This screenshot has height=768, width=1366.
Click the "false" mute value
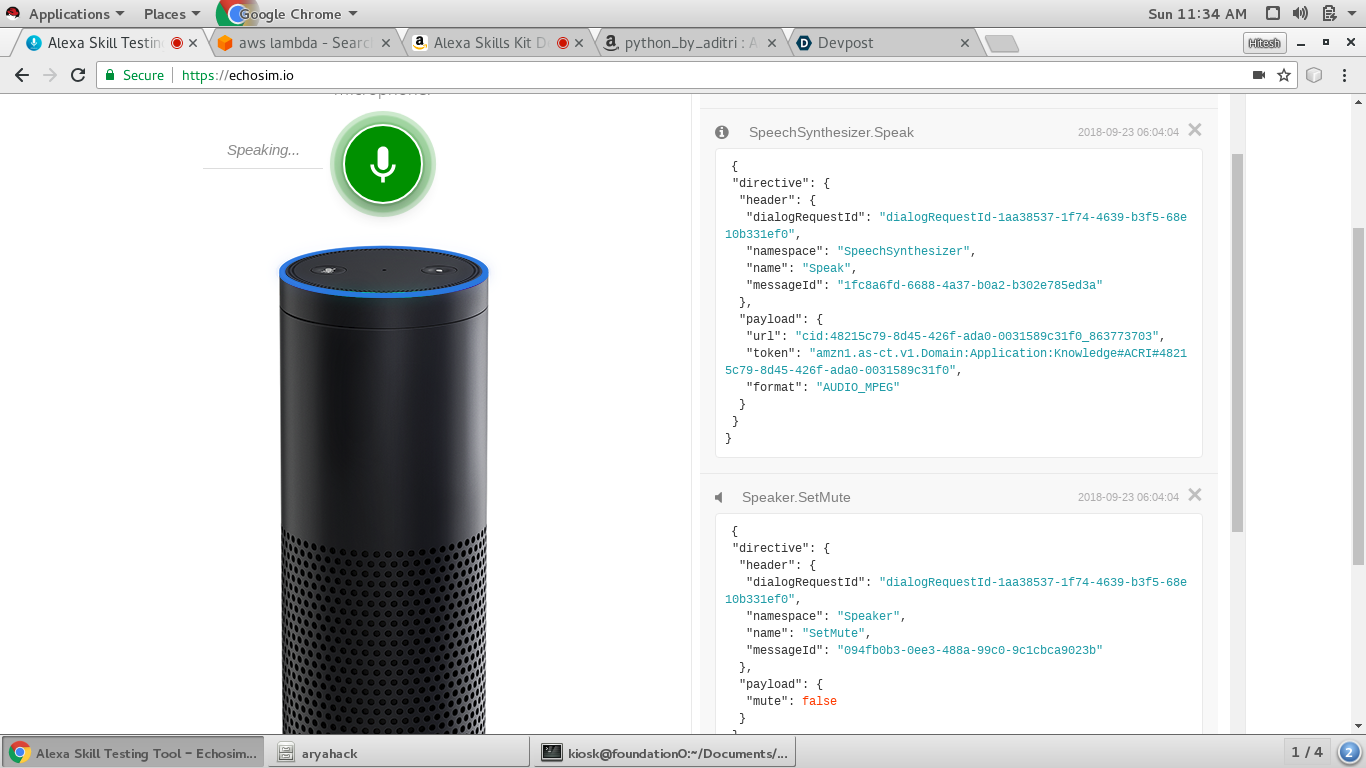click(819, 701)
